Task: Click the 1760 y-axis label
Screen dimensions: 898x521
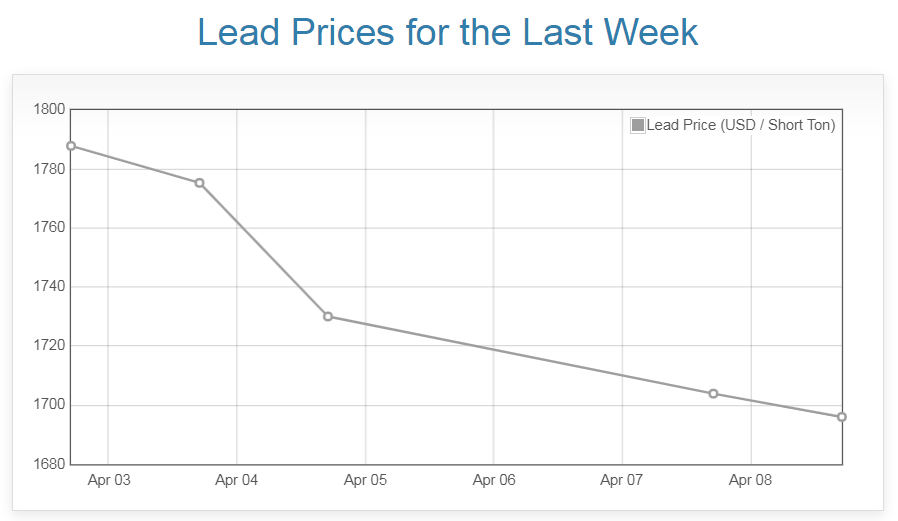Action: point(49,228)
